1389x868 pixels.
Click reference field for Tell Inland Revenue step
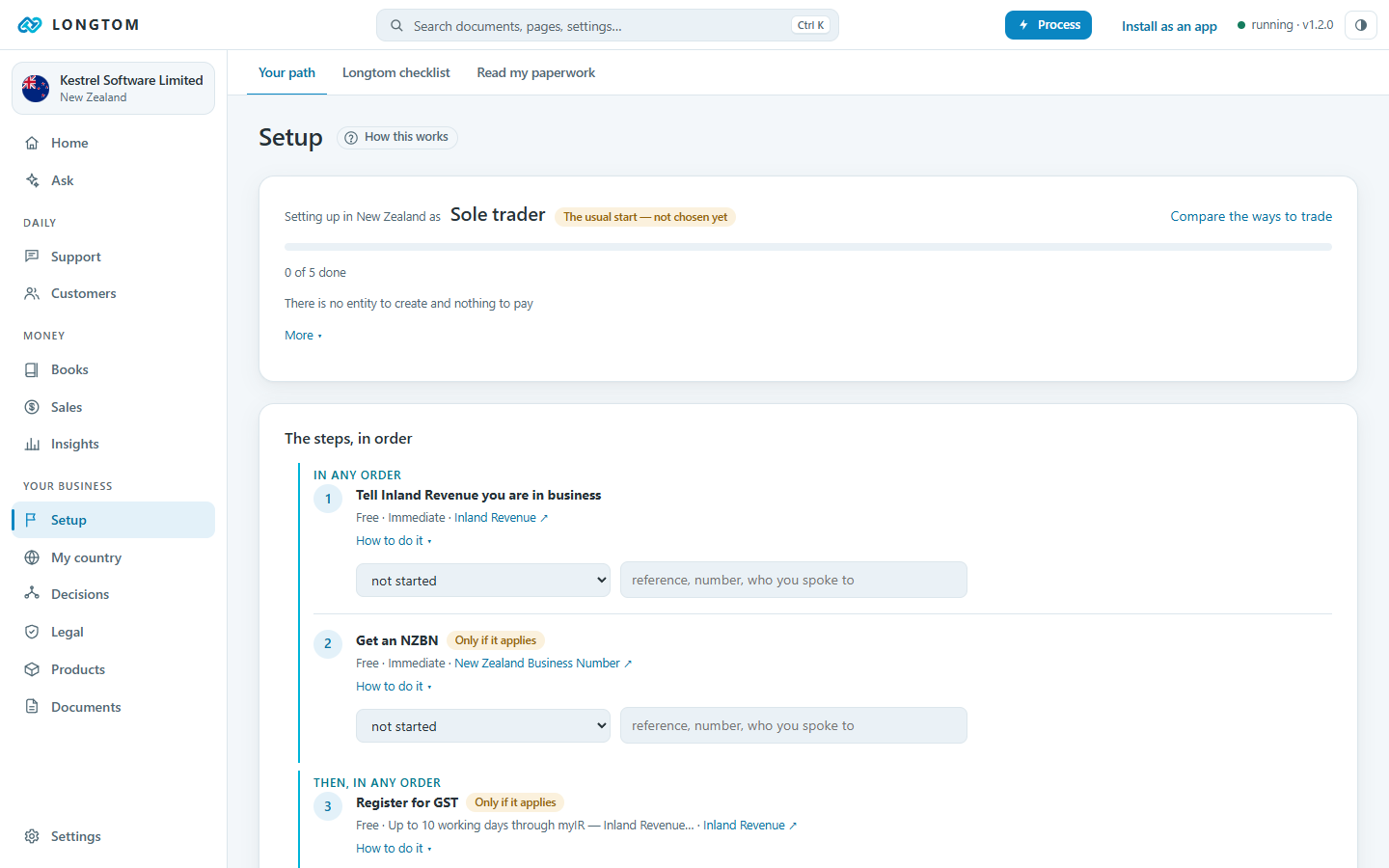point(794,580)
